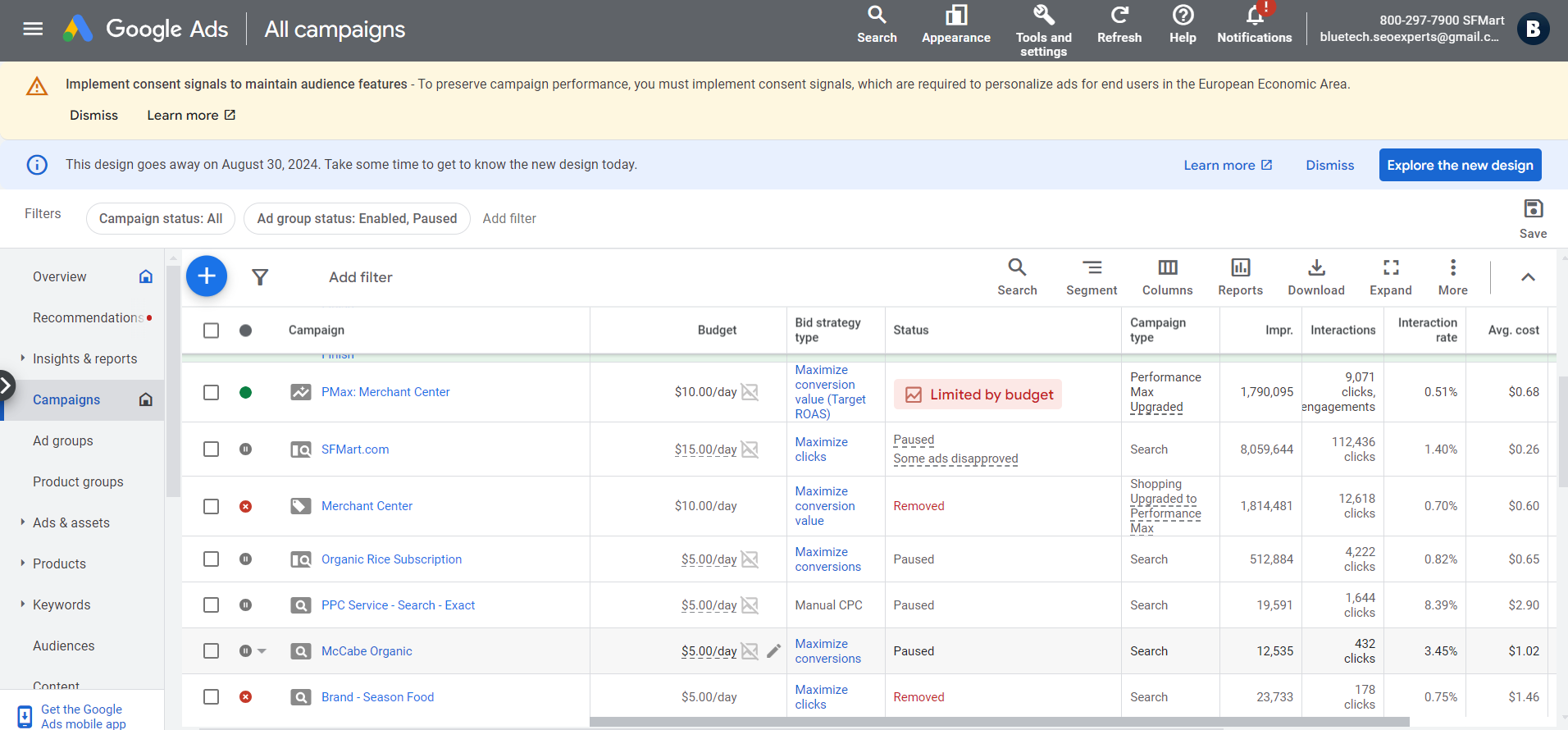Click the McCabe Organic search campaign icon
Viewport: 1568px width, 730px height.
coord(301,651)
